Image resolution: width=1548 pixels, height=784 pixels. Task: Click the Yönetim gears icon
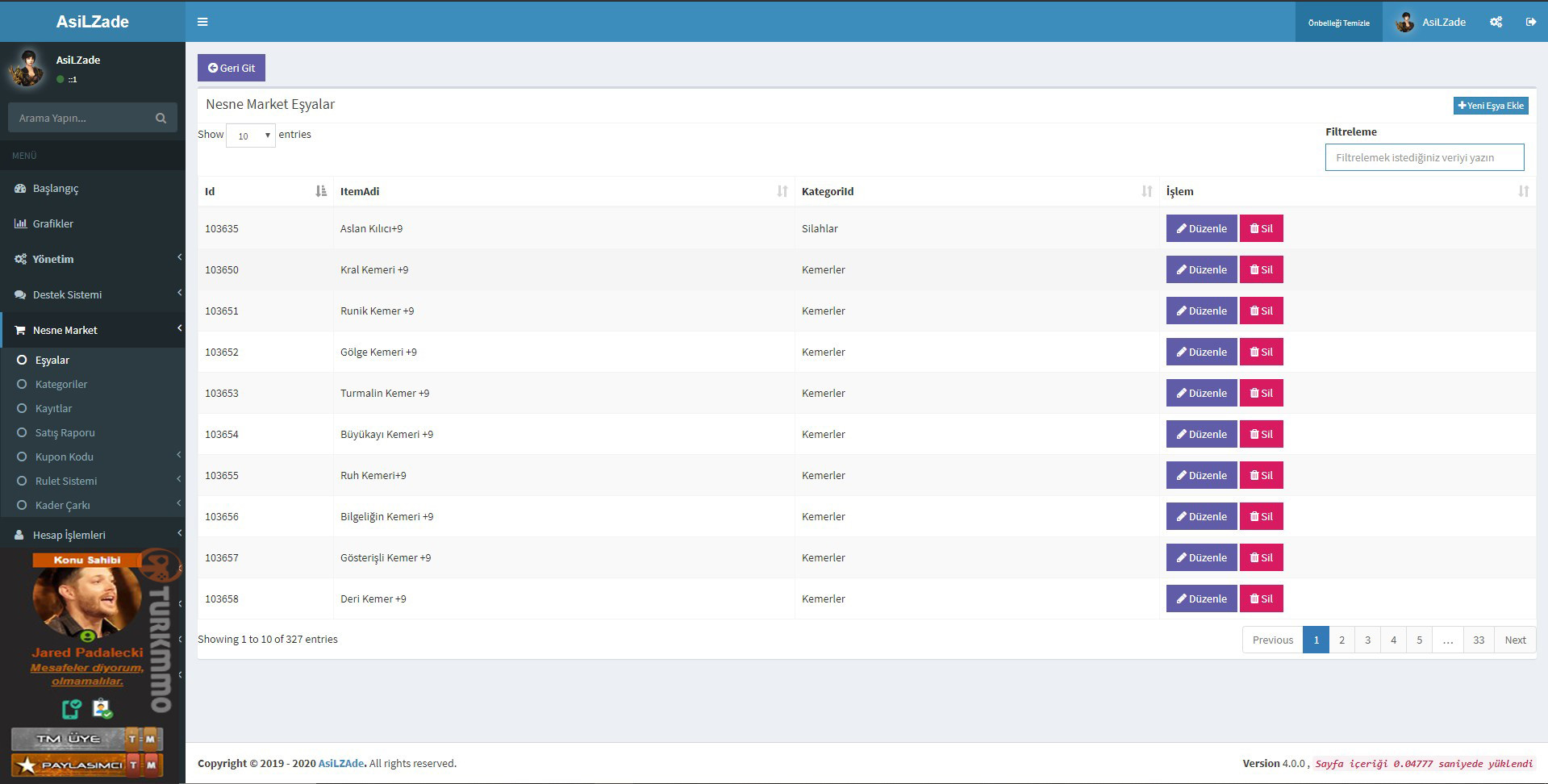point(20,259)
